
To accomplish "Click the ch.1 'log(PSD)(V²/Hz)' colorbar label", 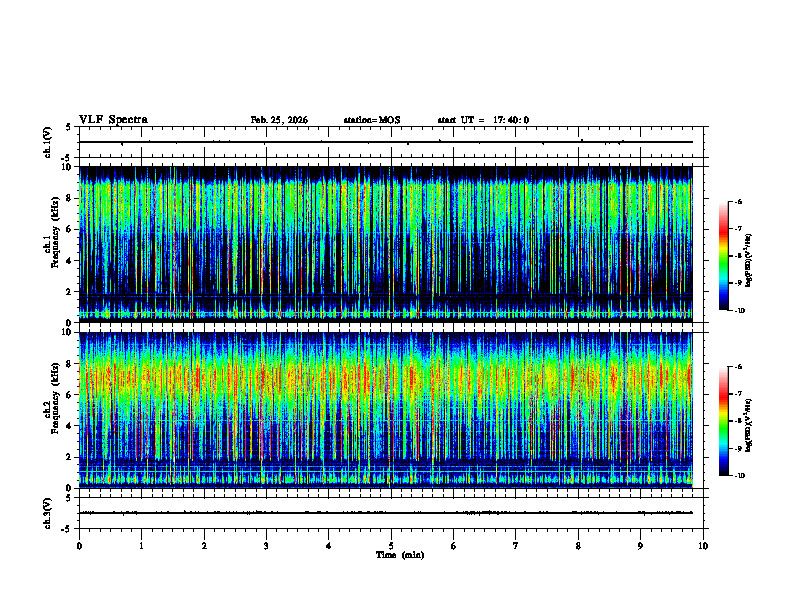I will (x=749, y=261).
